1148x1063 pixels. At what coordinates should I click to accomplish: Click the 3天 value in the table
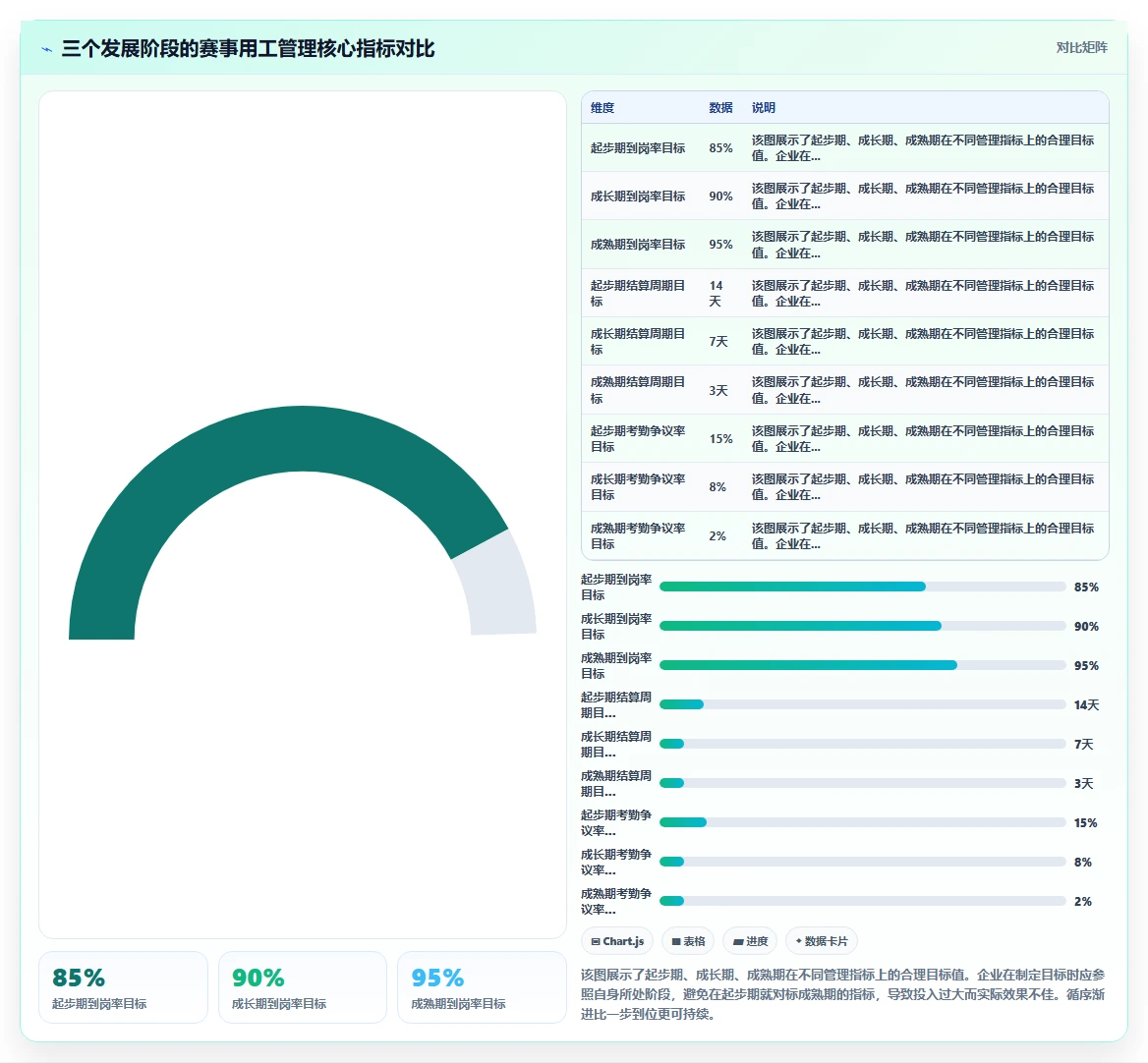[718, 391]
